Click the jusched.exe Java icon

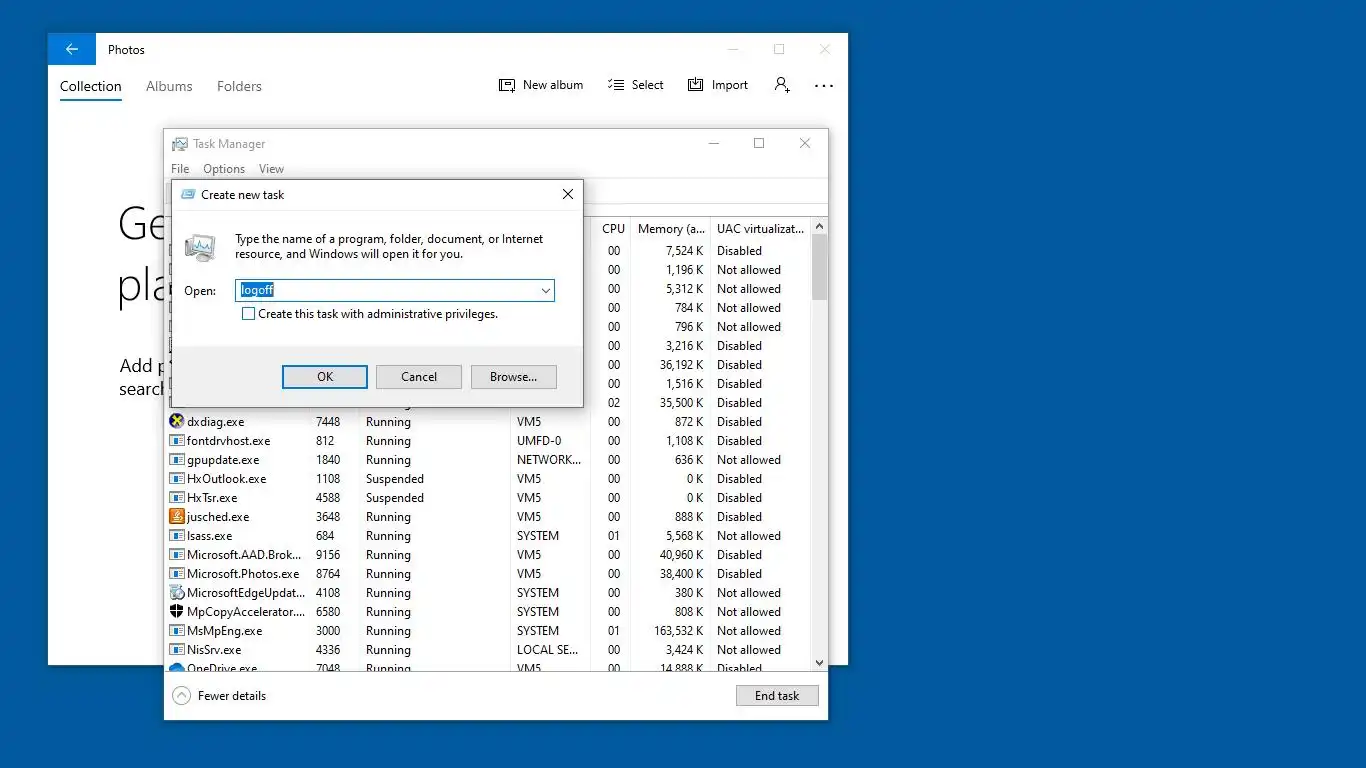point(177,517)
